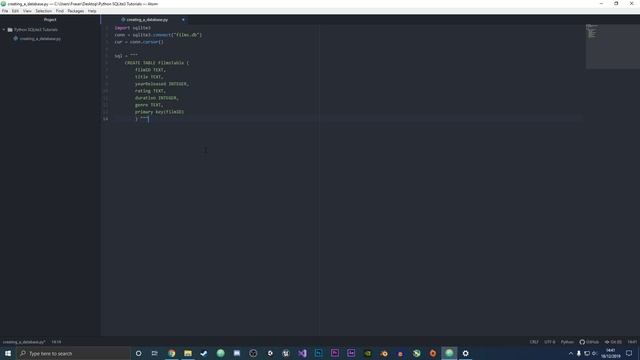
Task: Click the Project panel header
Action: click(50, 20)
